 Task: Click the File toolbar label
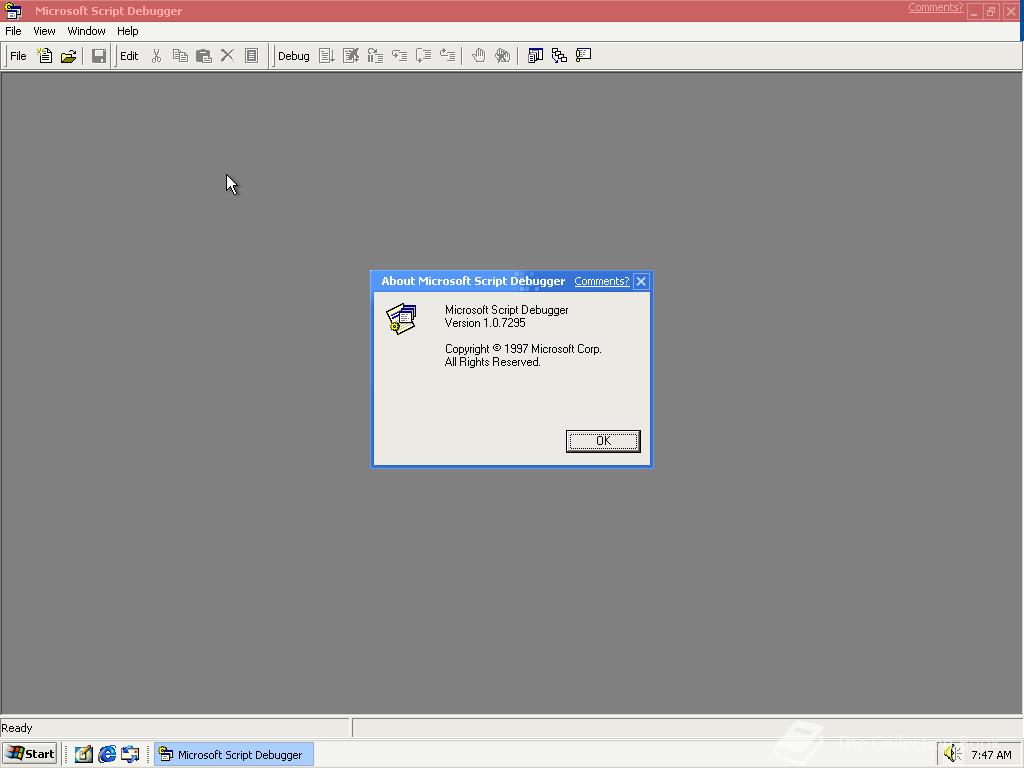point(18,56)
